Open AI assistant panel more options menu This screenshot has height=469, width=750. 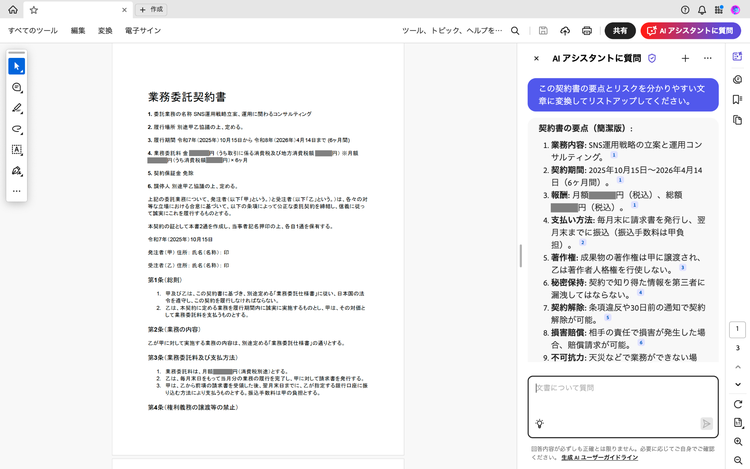708,59
